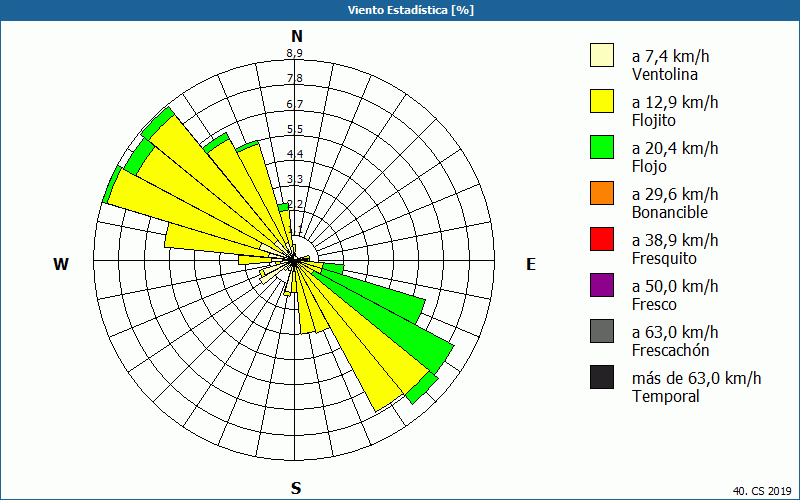This screenshot has width=800, height=500.
Task: Click the pale yellow Ventolina color swatch
Action: point(602,55)
